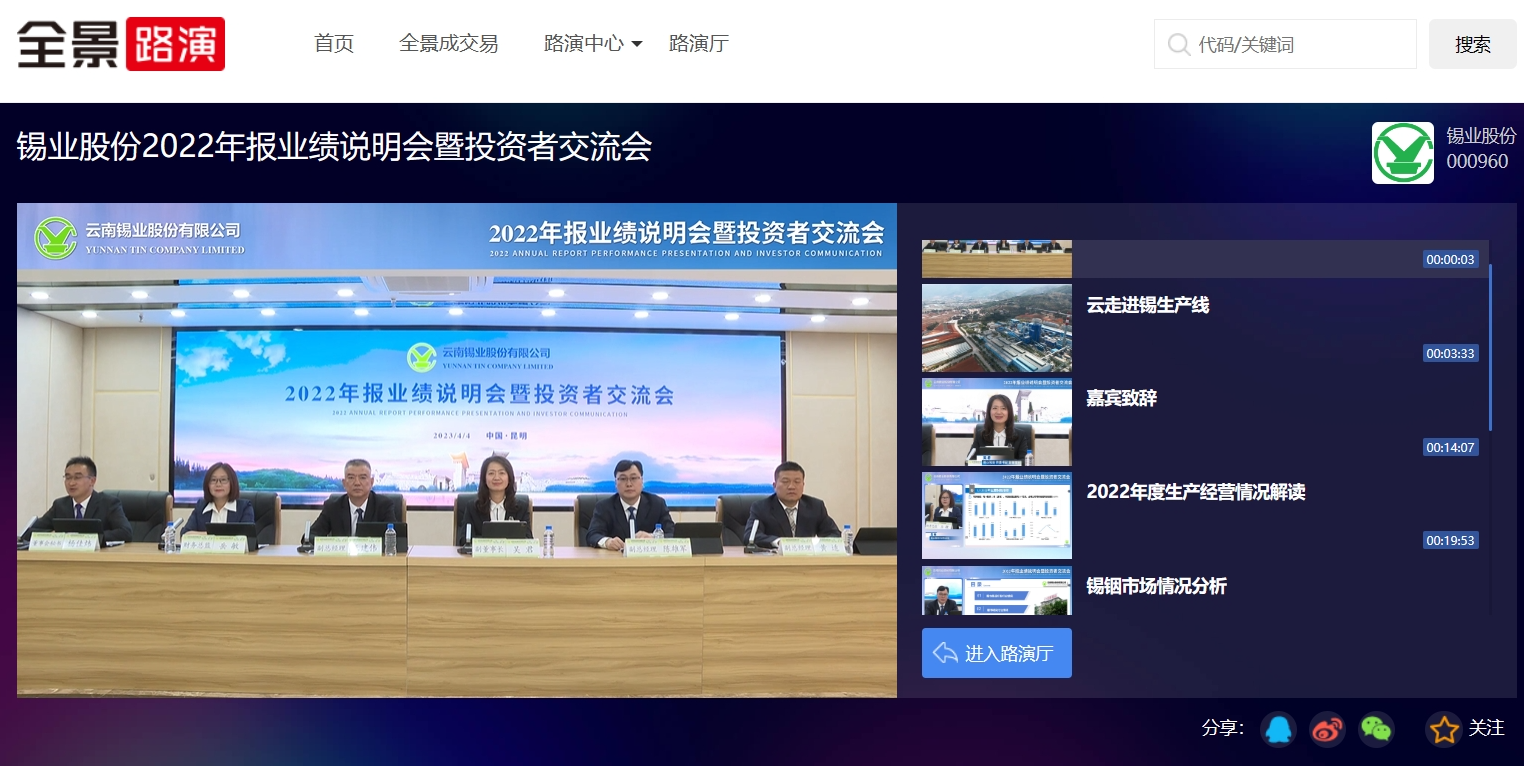This screenshot has height=766, width=1524.
Task: Select the 嘉宾致辞 chapter title
Action: (1121, 398)
